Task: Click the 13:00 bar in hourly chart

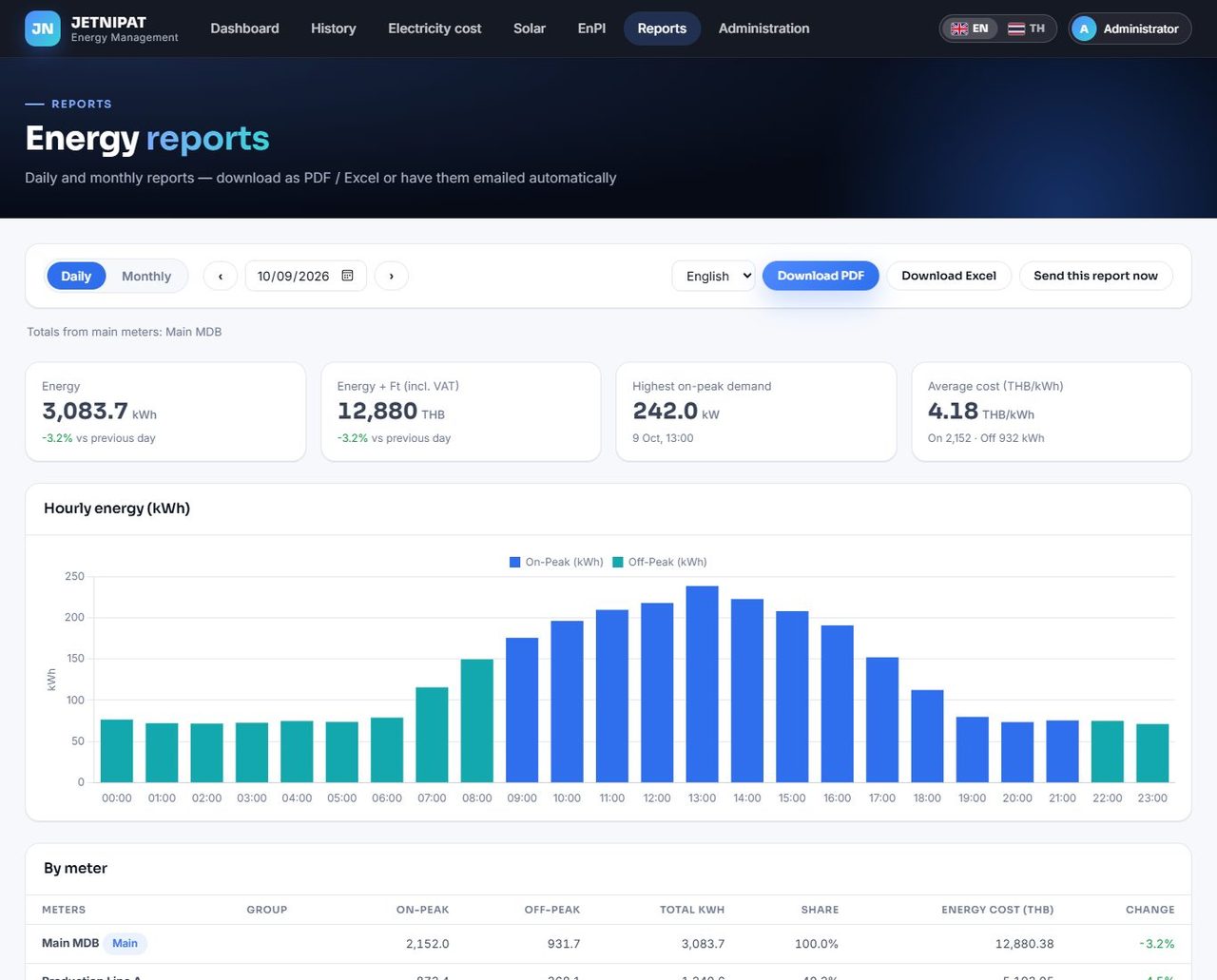Action: 702,684
